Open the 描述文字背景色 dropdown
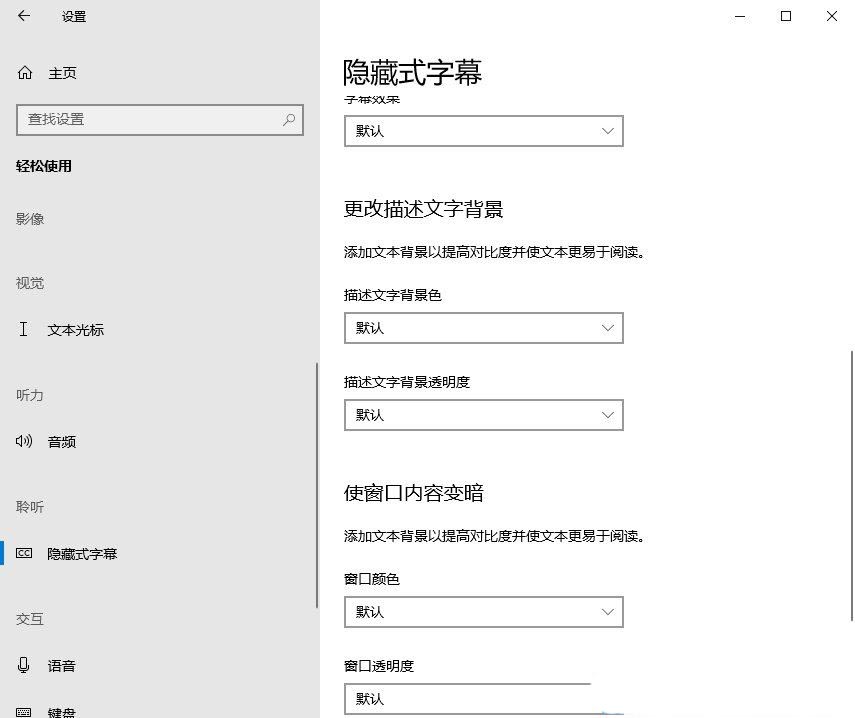The image size is (855, 718). (x=483, y=328)
